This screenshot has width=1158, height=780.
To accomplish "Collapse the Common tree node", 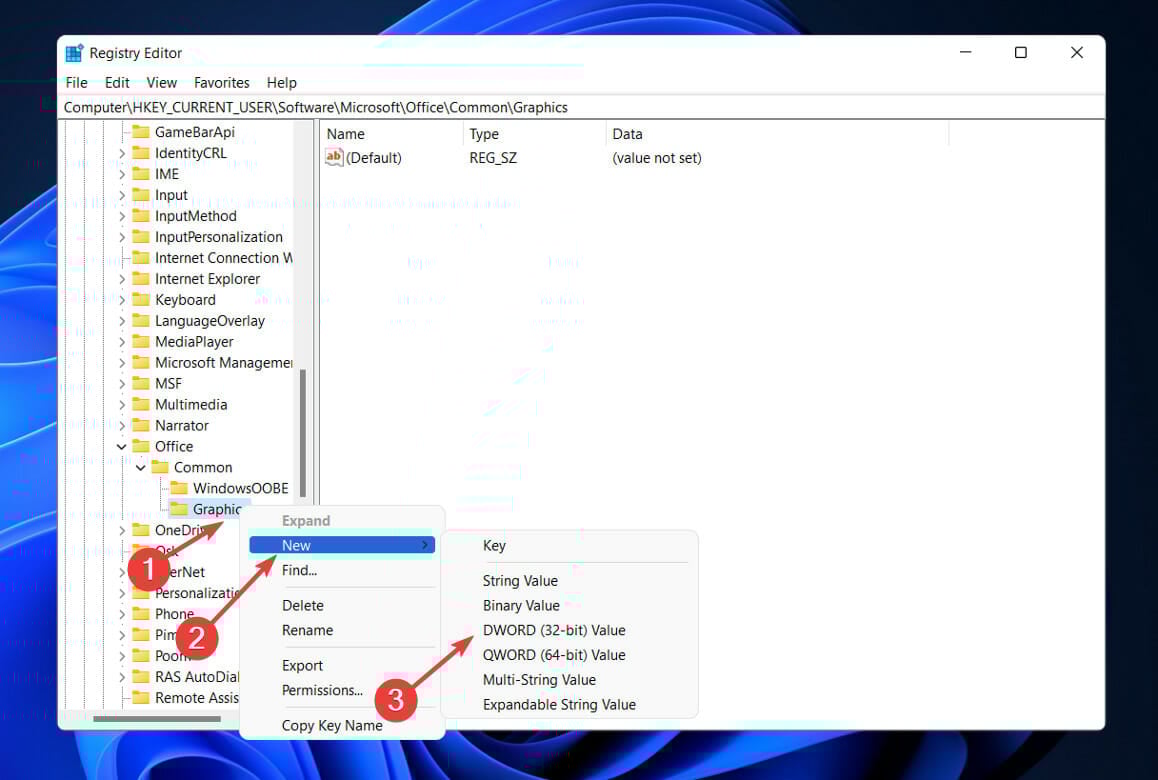I will tap(140, 468).
